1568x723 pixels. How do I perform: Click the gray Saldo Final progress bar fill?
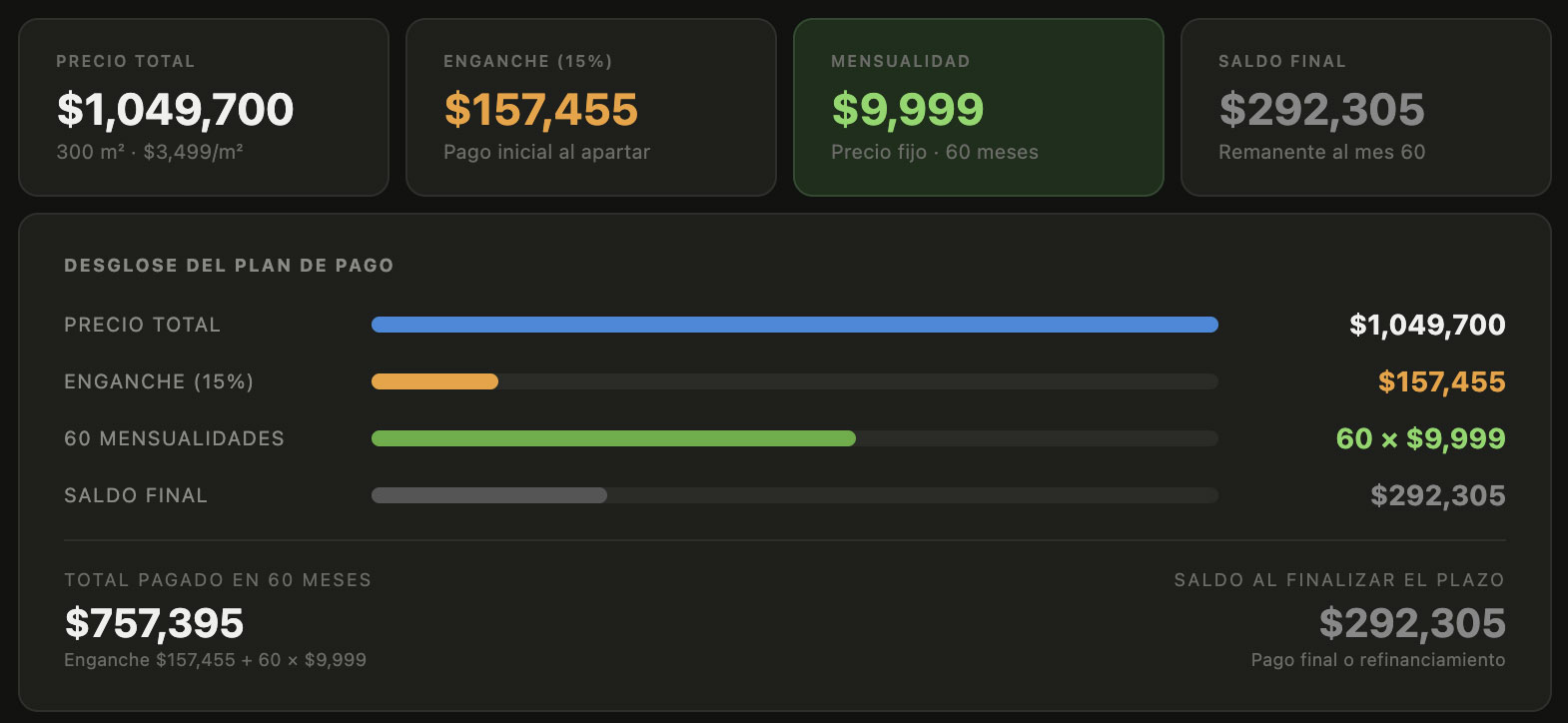(x=488, y=495)
